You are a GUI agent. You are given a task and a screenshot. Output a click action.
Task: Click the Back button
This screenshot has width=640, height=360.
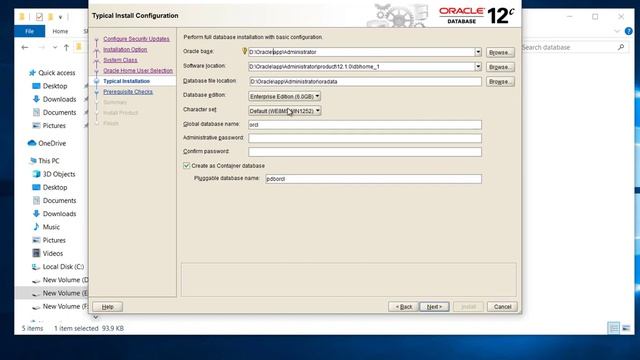403,307
